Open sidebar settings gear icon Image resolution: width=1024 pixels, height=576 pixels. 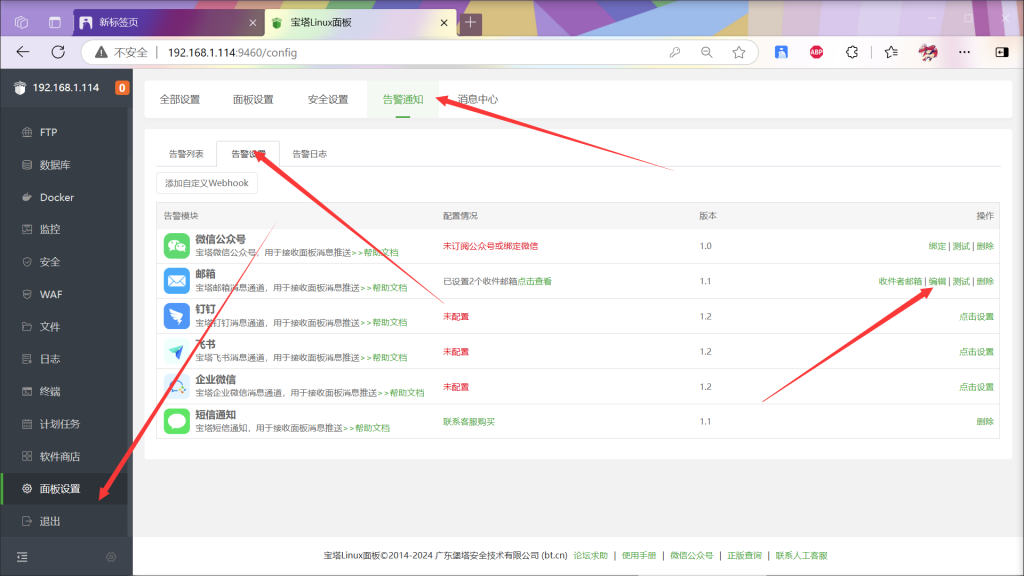pyautogui.click(x=111, y=557)
